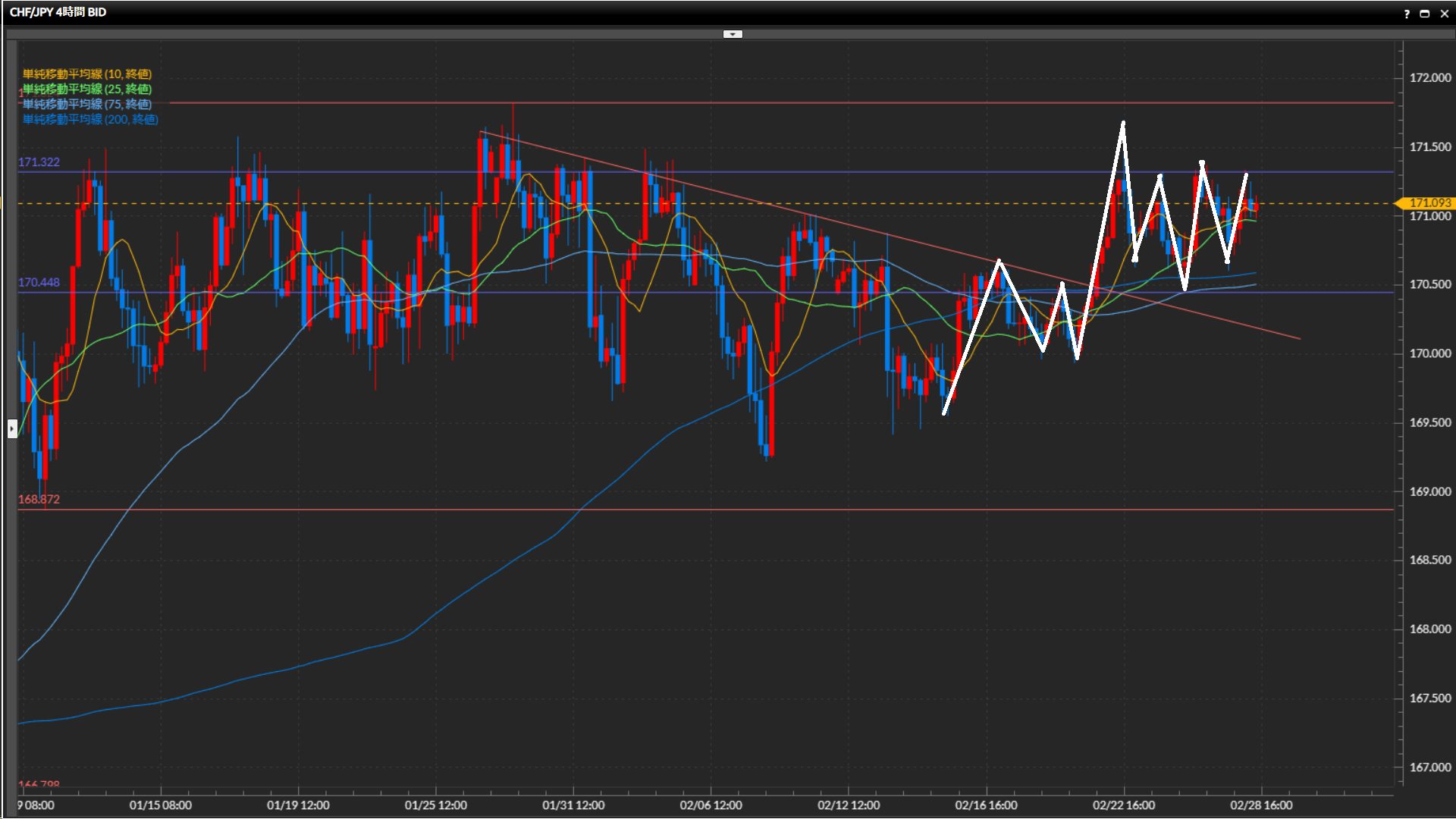Maximize the CHF/JPY chart window

coord(1424,14)
